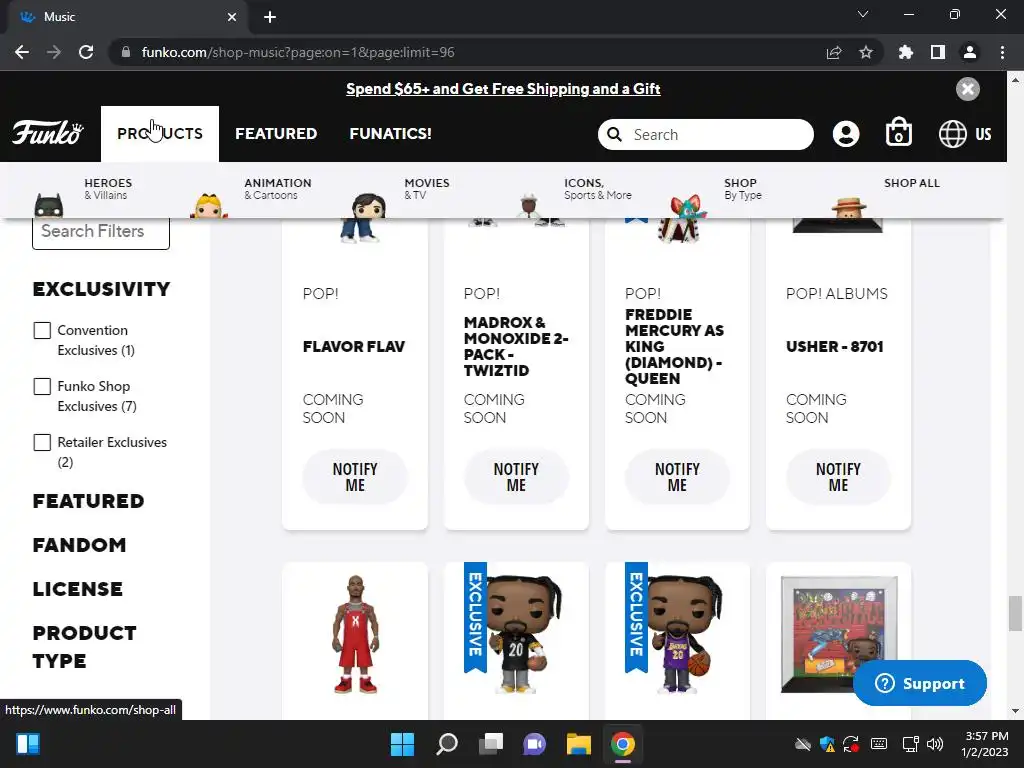Click the search magnifier icon

[614, 135]
